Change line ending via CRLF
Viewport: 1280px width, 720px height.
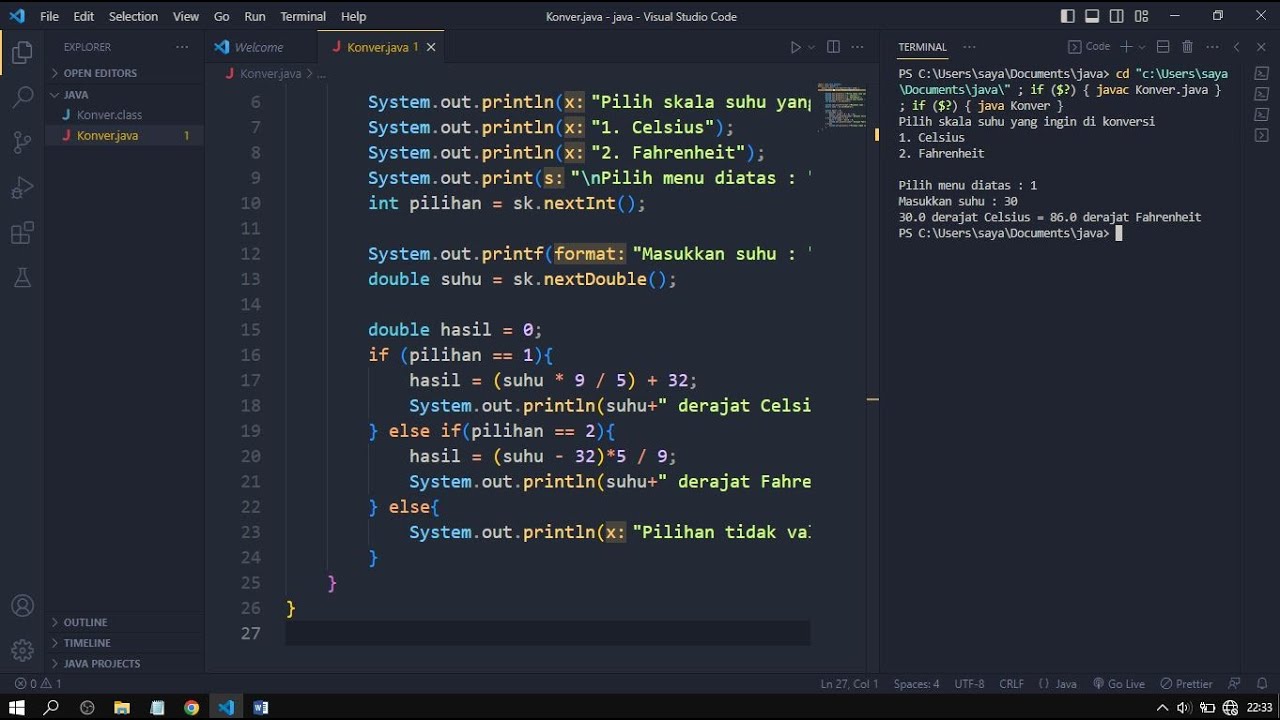point(1011,684)
